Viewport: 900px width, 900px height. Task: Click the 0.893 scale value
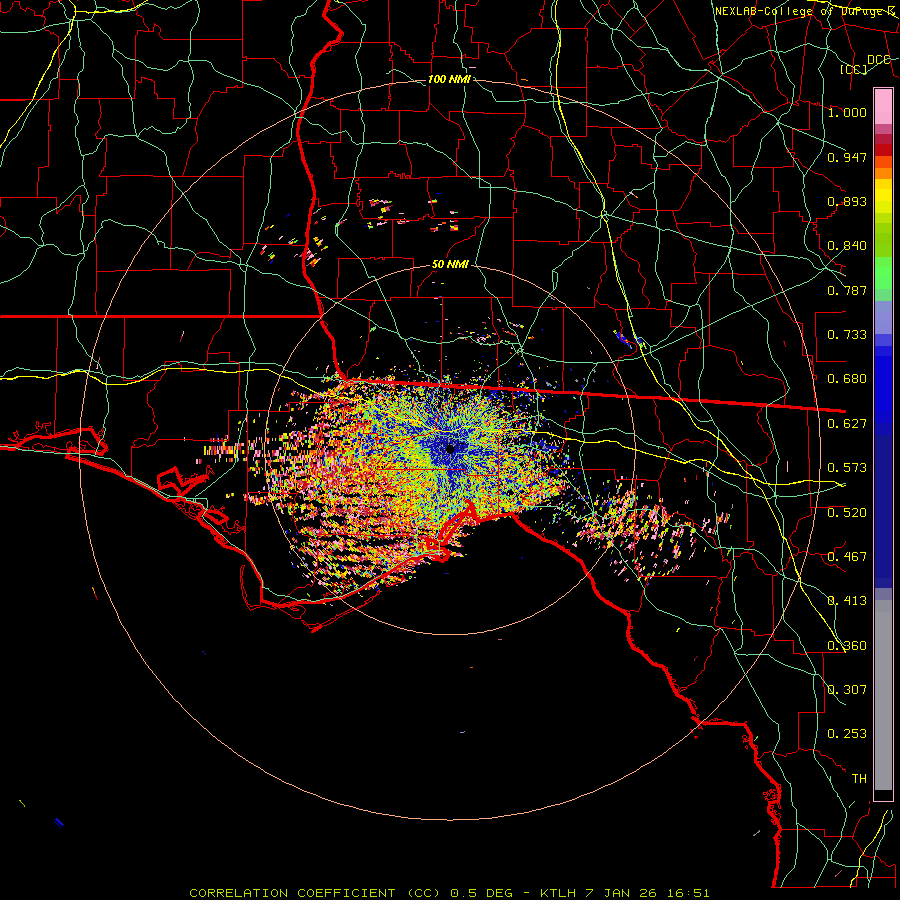[847, 201]
